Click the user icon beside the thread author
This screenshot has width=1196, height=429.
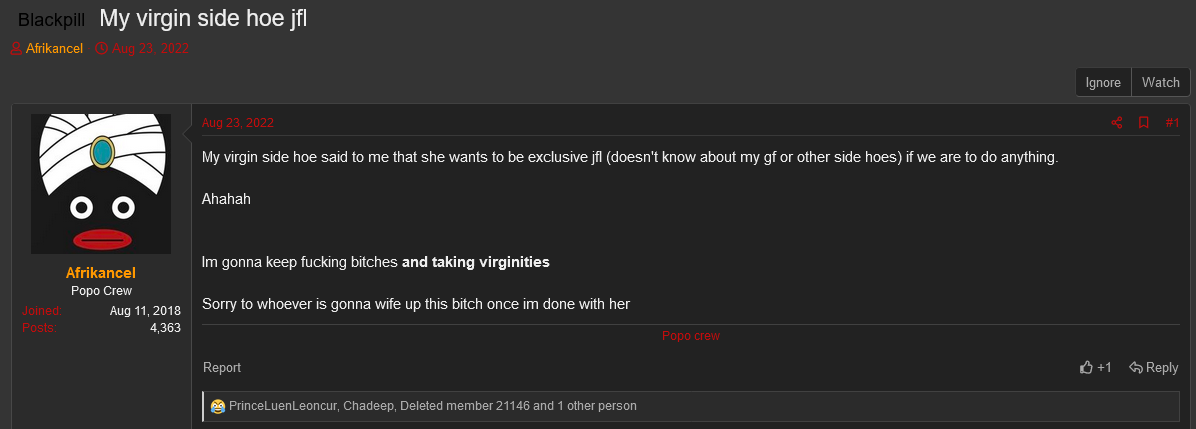pyautogui.click(x=16, y=49)
